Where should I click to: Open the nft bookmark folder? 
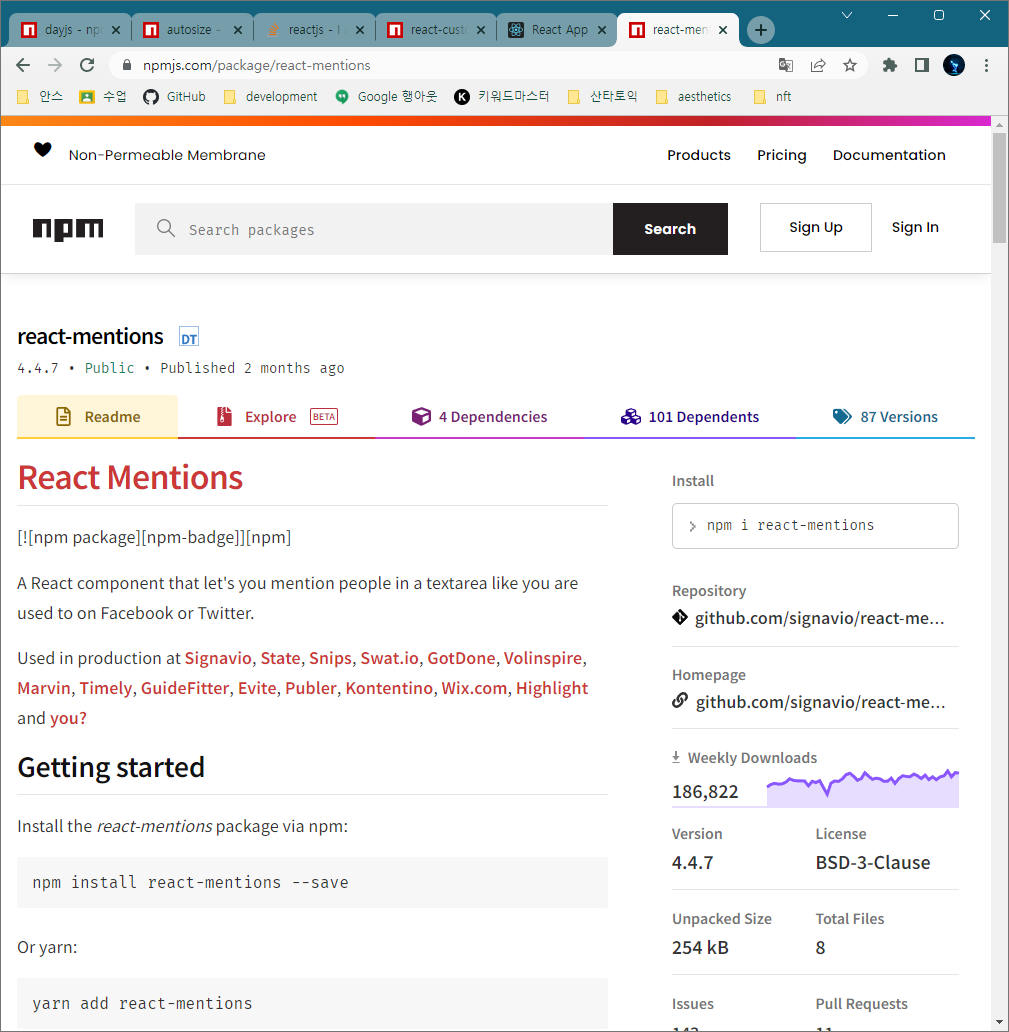[772, 97]
